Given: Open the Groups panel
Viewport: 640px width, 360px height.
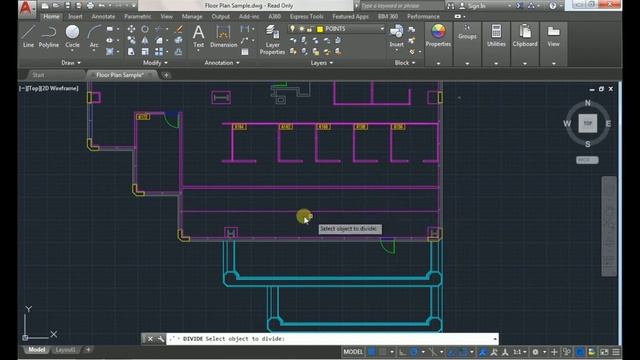Looking at the screenshot, I should click(x=467, y=32).
